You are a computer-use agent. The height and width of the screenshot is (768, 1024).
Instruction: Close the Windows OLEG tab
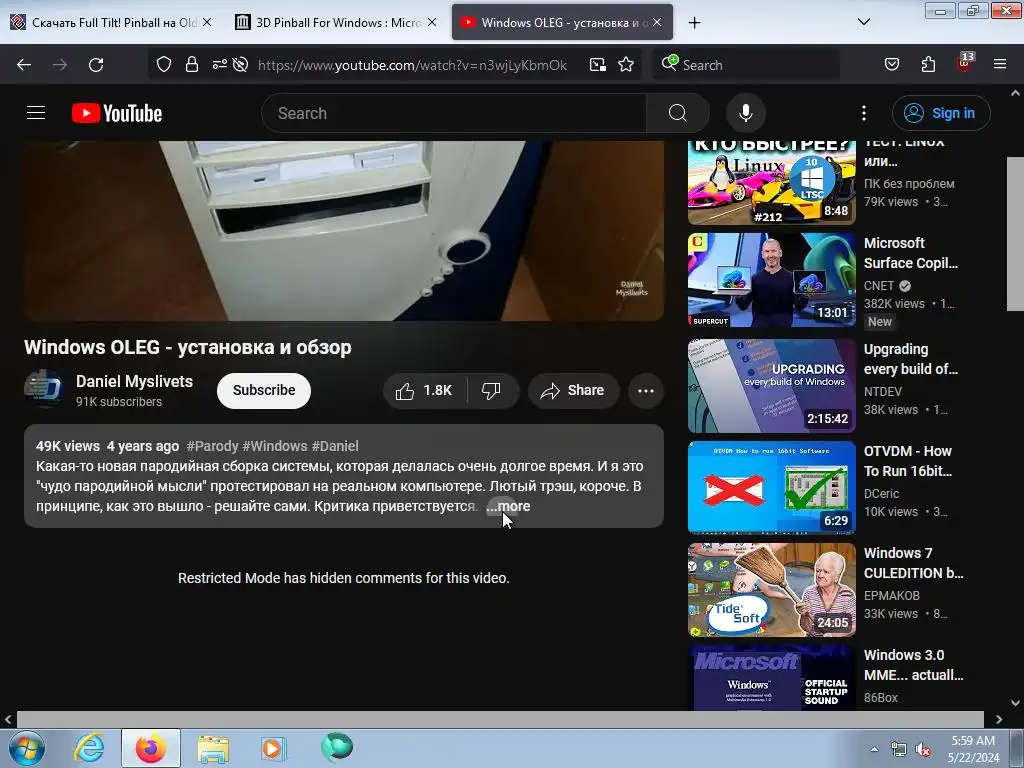click(x=657, y=22)
